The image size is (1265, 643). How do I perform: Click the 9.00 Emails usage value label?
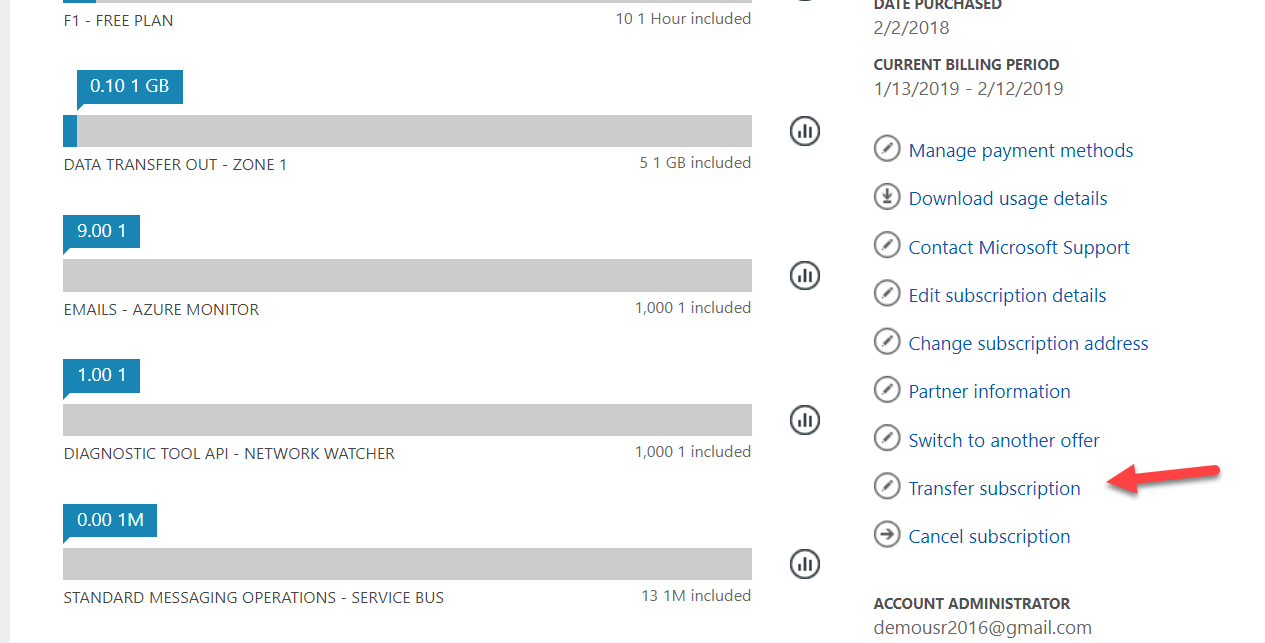point(101,231)
